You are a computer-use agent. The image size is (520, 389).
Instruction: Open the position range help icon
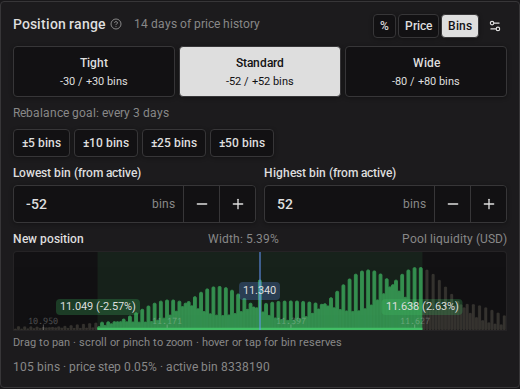(x=116, y=24)
